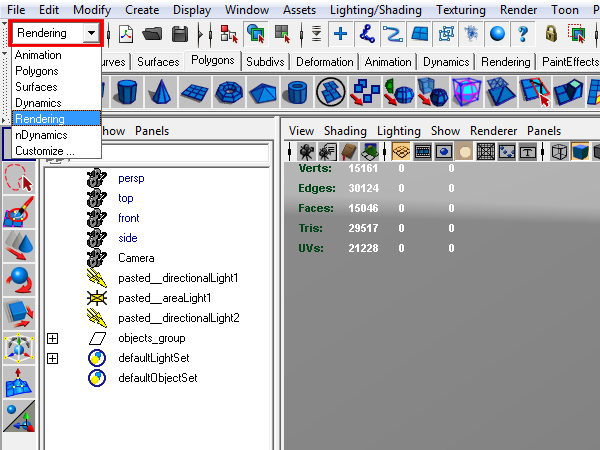Toggle the handles selection mask plus icon
The width and height of the screenshot is (600, 450).
click(340, 34)
